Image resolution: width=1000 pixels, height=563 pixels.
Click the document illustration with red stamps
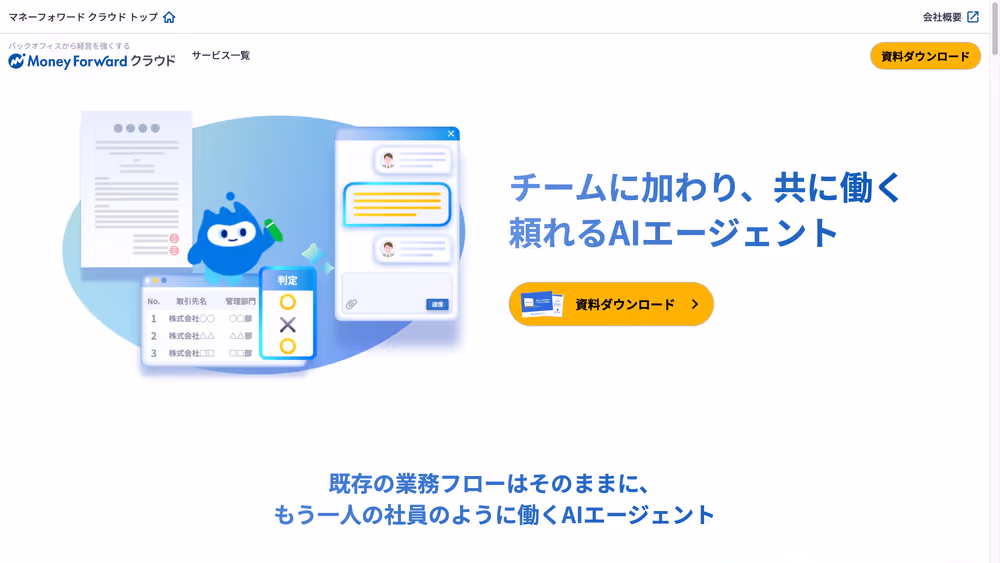point(136,189)
